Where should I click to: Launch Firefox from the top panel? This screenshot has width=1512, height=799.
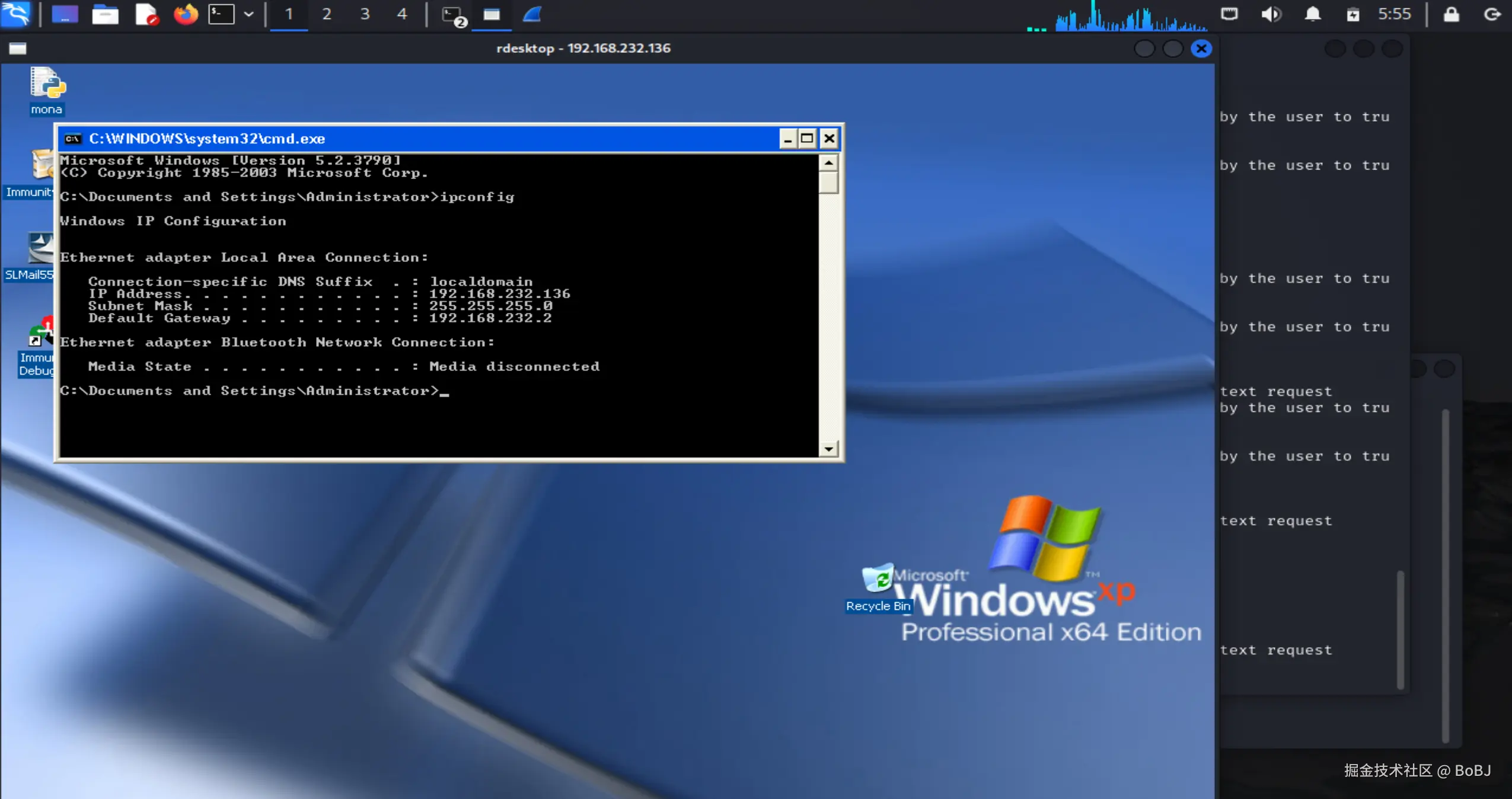(185, 14)
